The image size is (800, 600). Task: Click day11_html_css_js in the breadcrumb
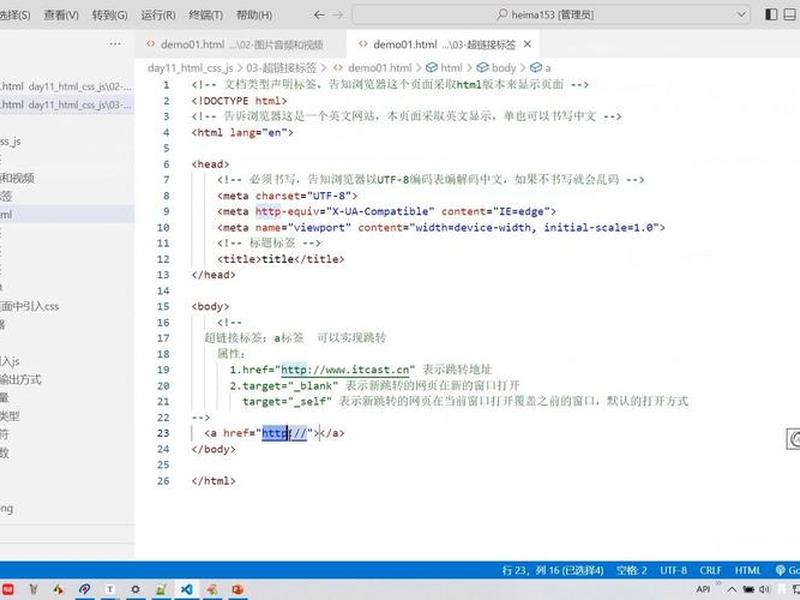coord(190,68)
